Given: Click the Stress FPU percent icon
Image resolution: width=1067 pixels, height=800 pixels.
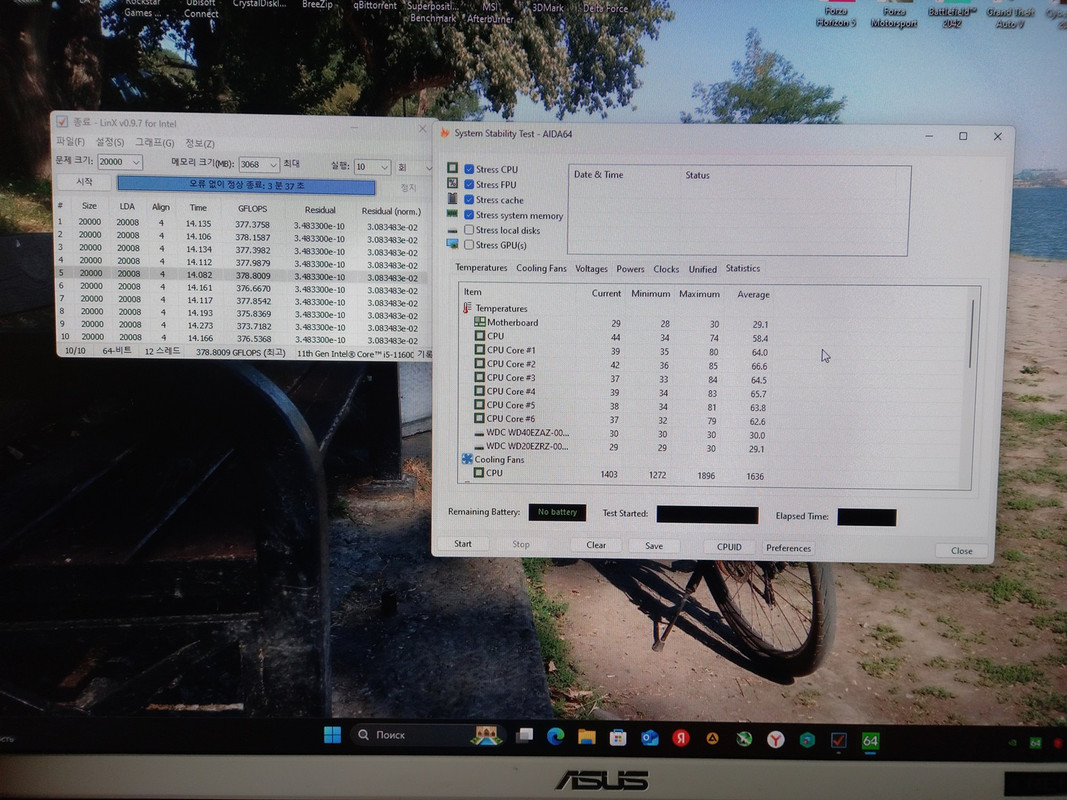Looking at the screenshot, I should [453, 183].
